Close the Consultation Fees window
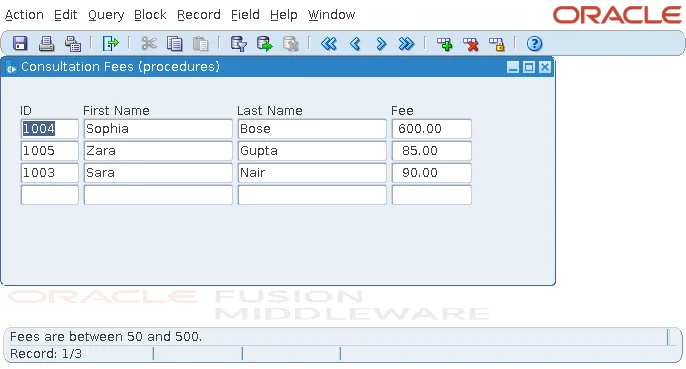This screenshot has height=369, width=686. pos(545,67)
